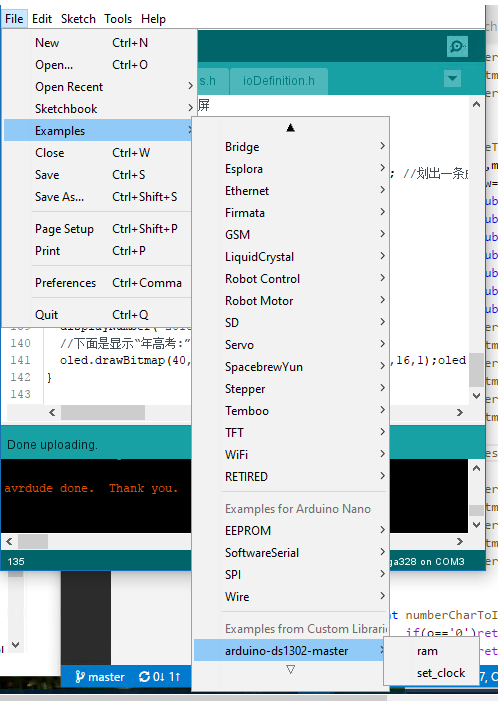Expand the LiquidCrystal examples submenu
The width and height of the screenshot is (498, 701).
click(291, 257)
